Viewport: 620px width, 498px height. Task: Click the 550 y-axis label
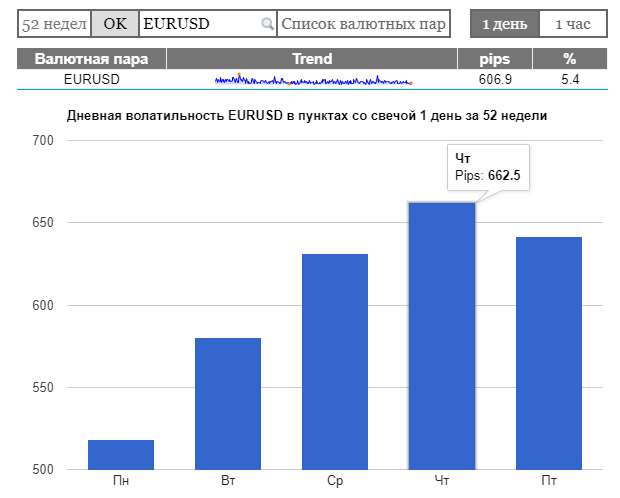click(43, 387)
